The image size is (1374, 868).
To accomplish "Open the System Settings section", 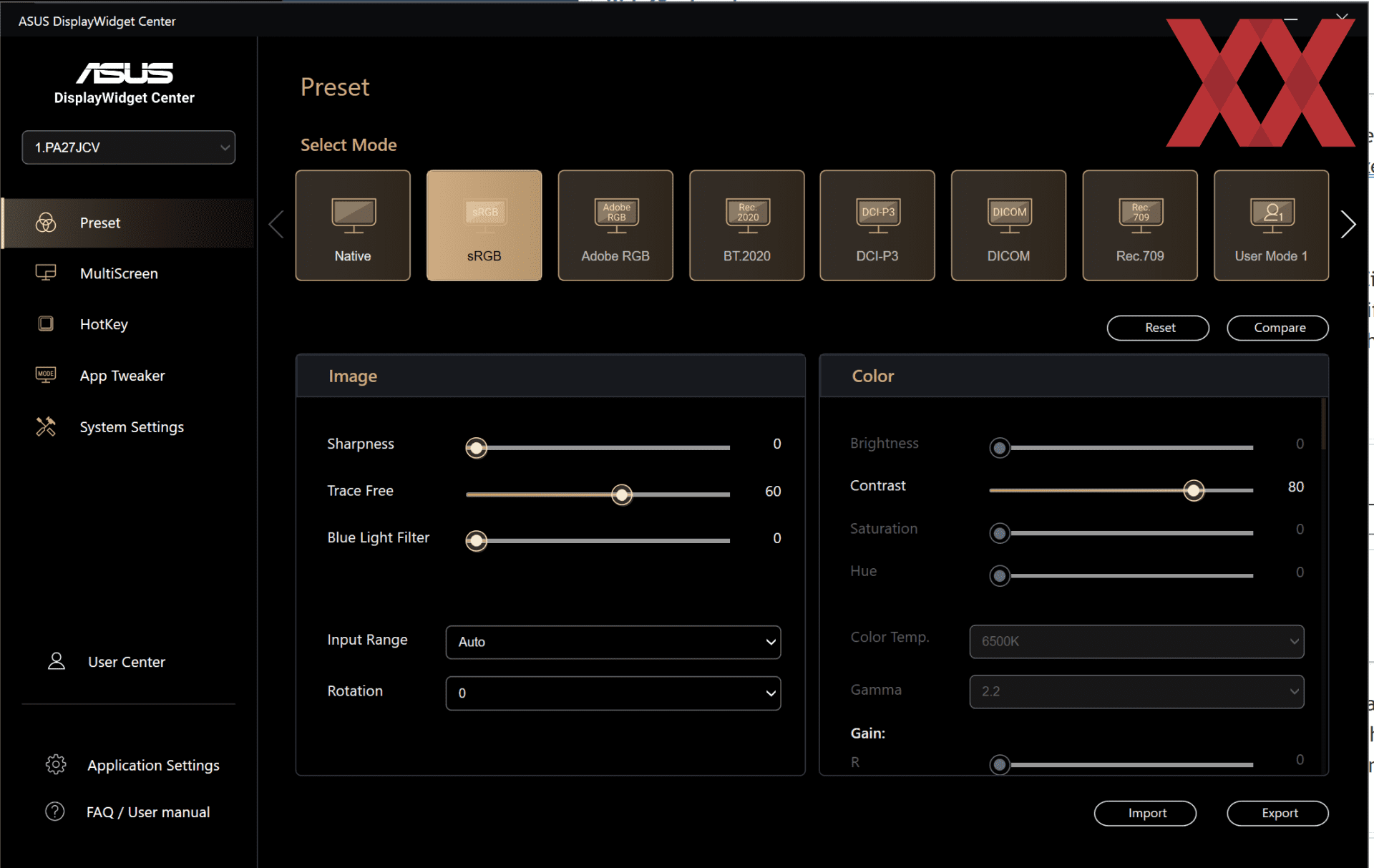I will click(132, 427).
